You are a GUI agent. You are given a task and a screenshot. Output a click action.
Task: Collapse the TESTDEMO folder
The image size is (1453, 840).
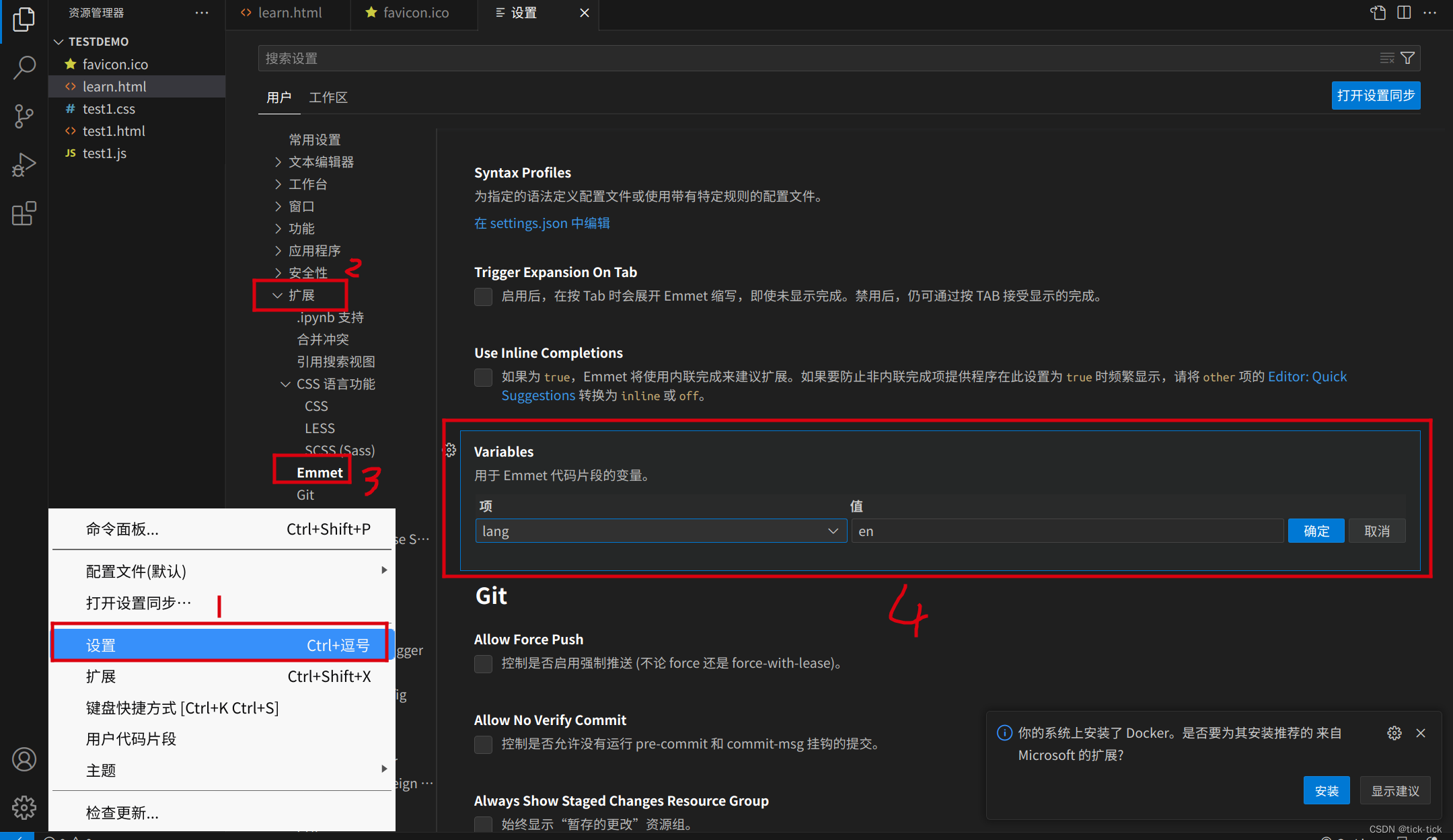(59, 42)
